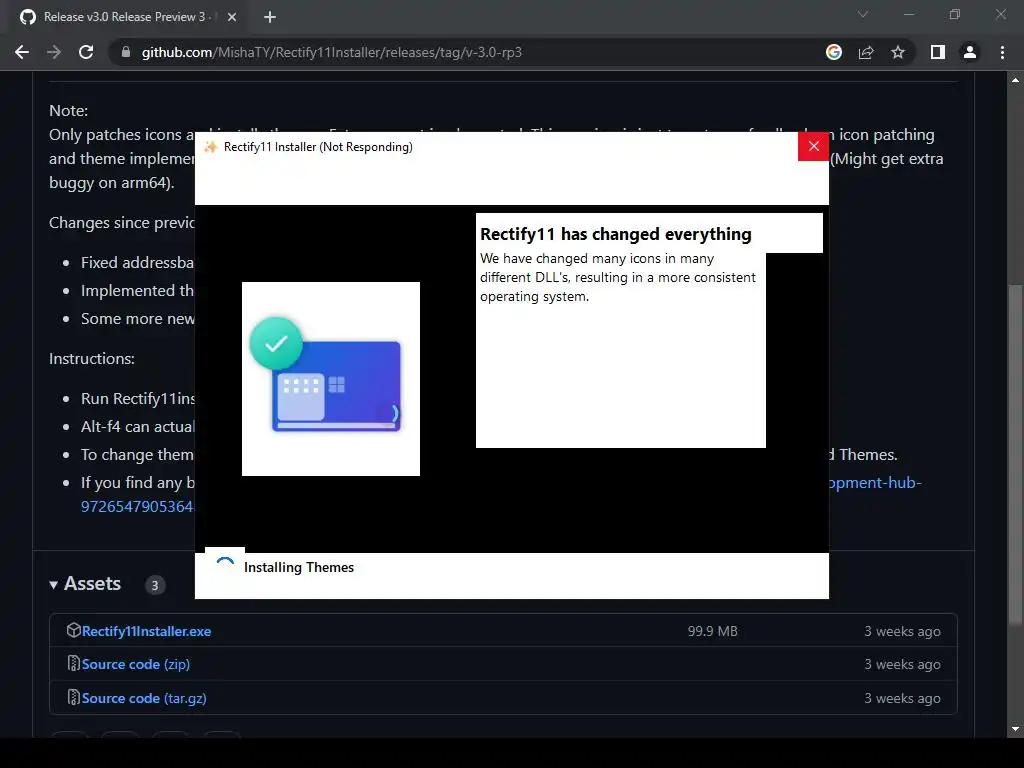Click the page scrollbar thumb

1015,454
